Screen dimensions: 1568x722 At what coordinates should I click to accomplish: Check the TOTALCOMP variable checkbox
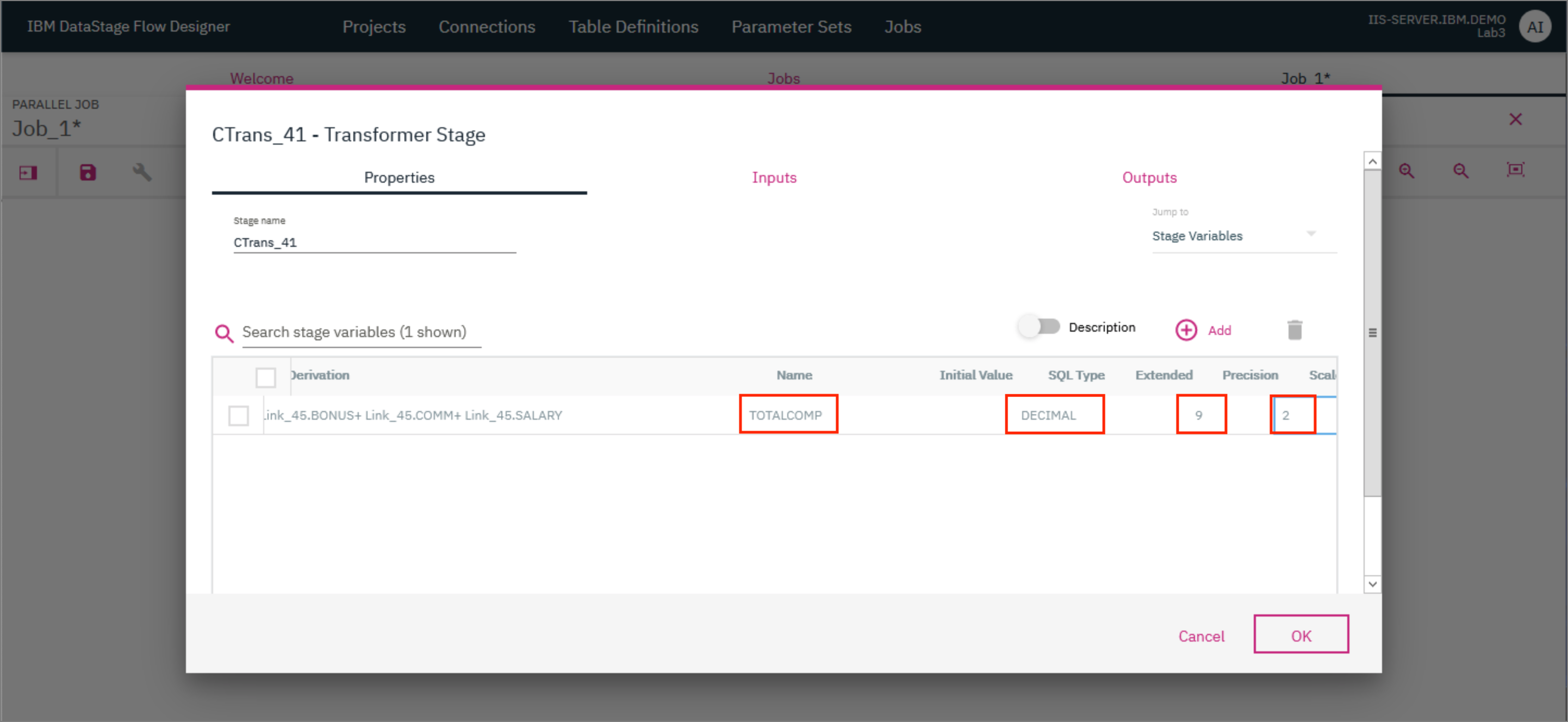tap(239, 415)
